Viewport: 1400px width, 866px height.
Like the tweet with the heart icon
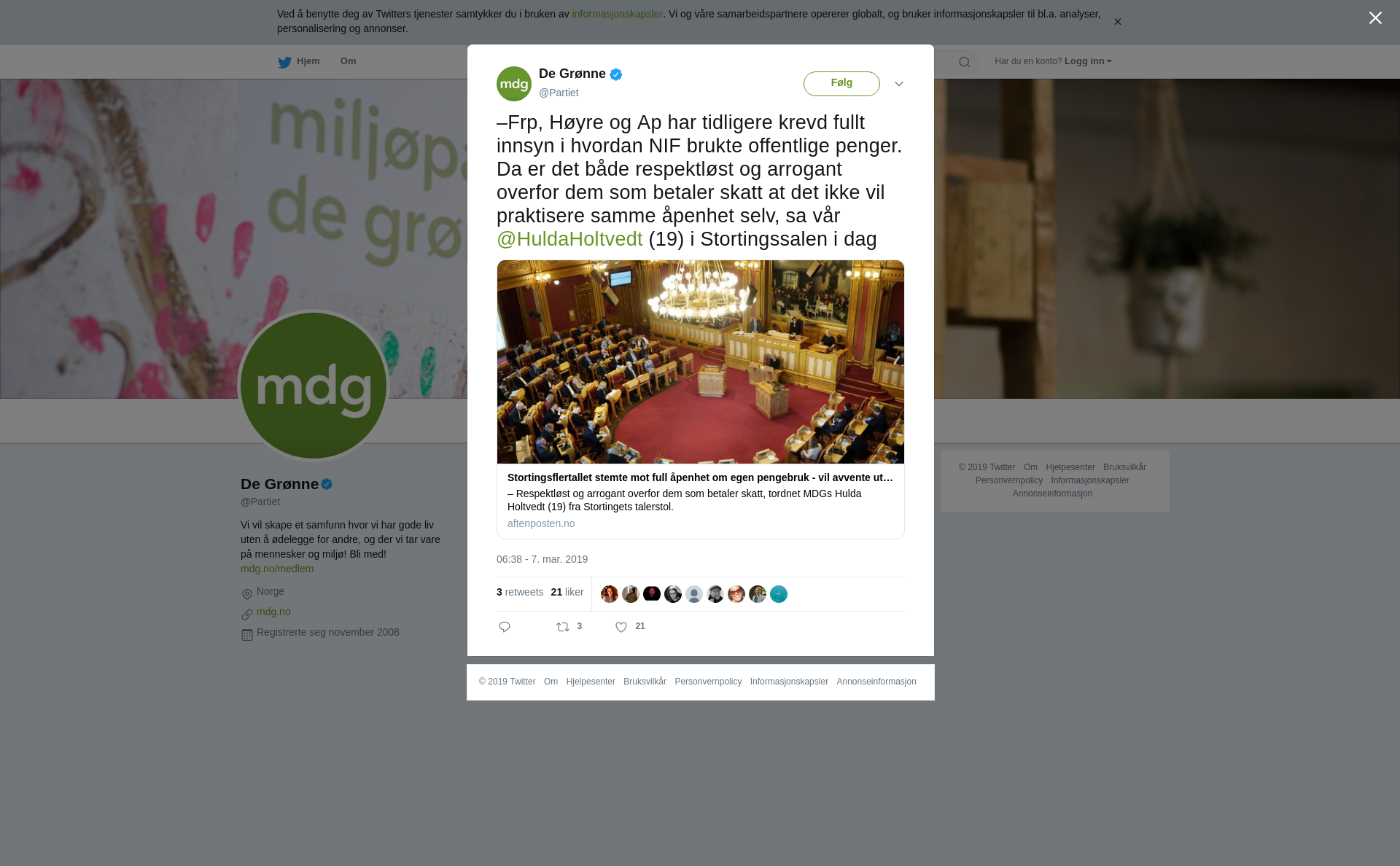(621, 627)
